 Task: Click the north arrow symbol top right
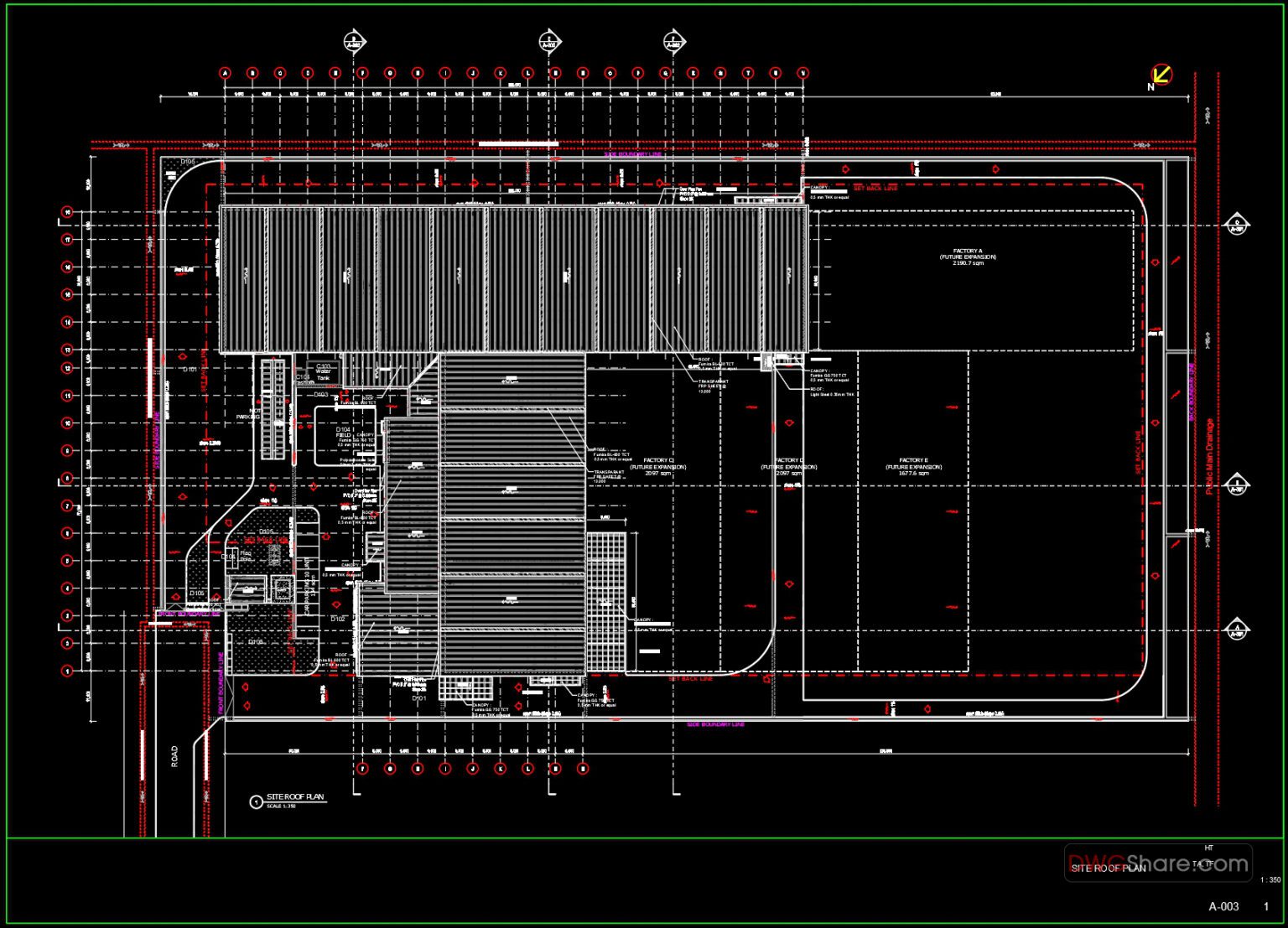(1161, 74)
